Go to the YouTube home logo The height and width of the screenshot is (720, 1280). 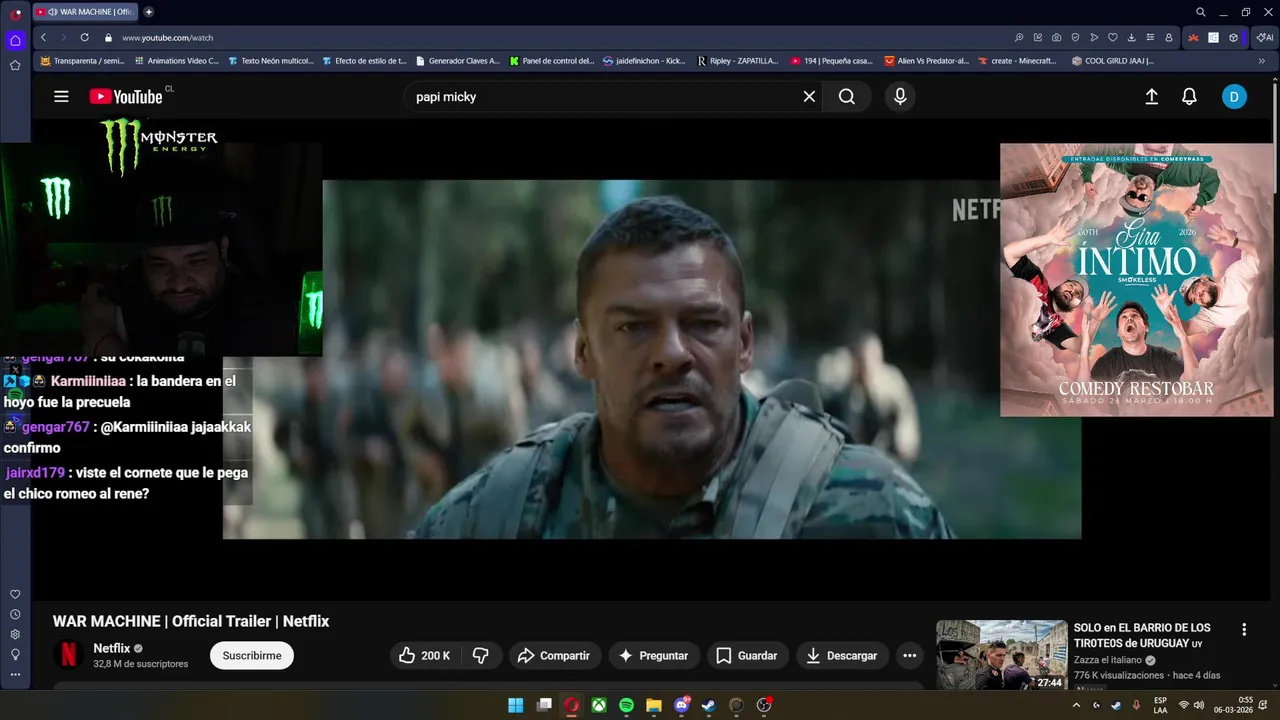[126, 97]
